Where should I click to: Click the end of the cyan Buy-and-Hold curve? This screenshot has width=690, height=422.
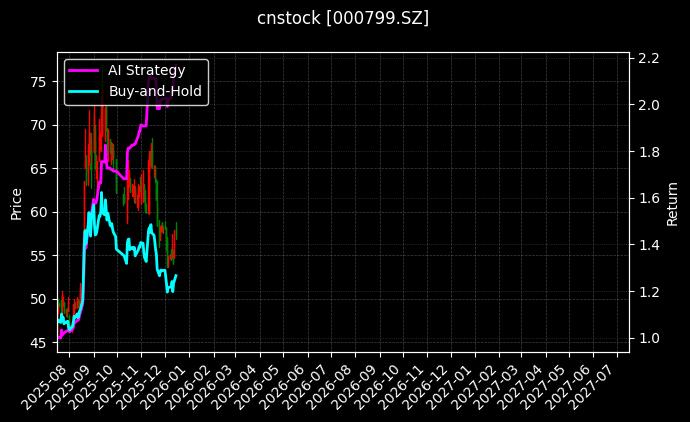coord(176,275)
